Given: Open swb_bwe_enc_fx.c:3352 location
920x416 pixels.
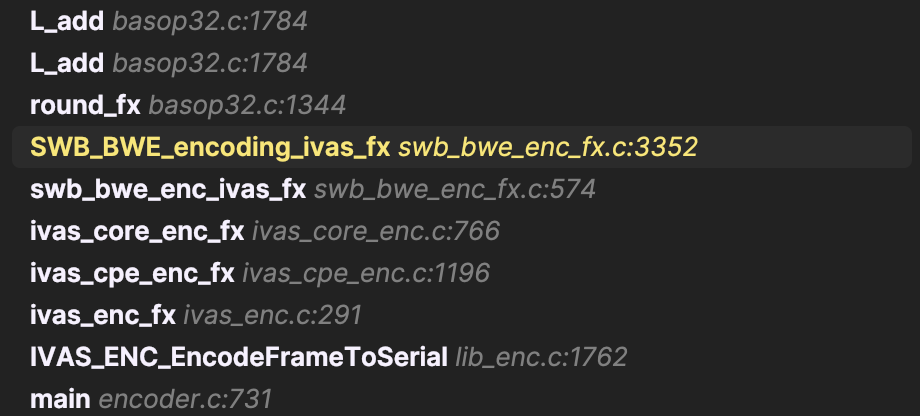Looking at the screenshot, I should point(548,147).
